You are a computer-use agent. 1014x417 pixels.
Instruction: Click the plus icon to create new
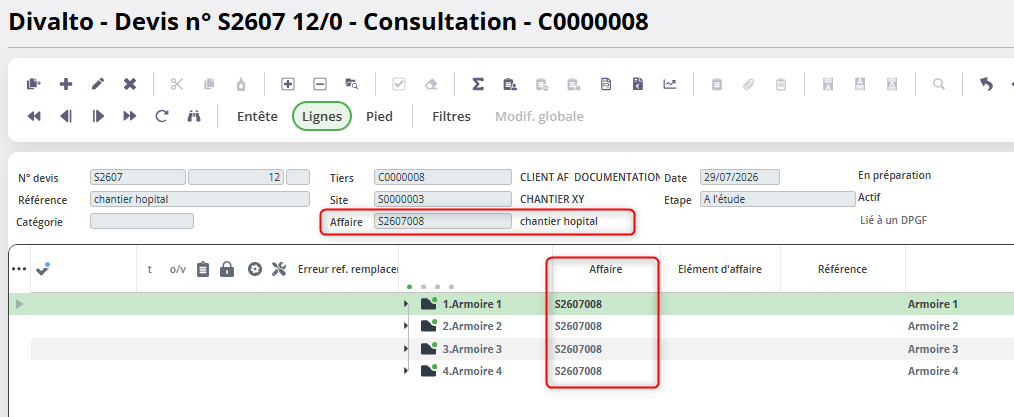coord(66,84)
